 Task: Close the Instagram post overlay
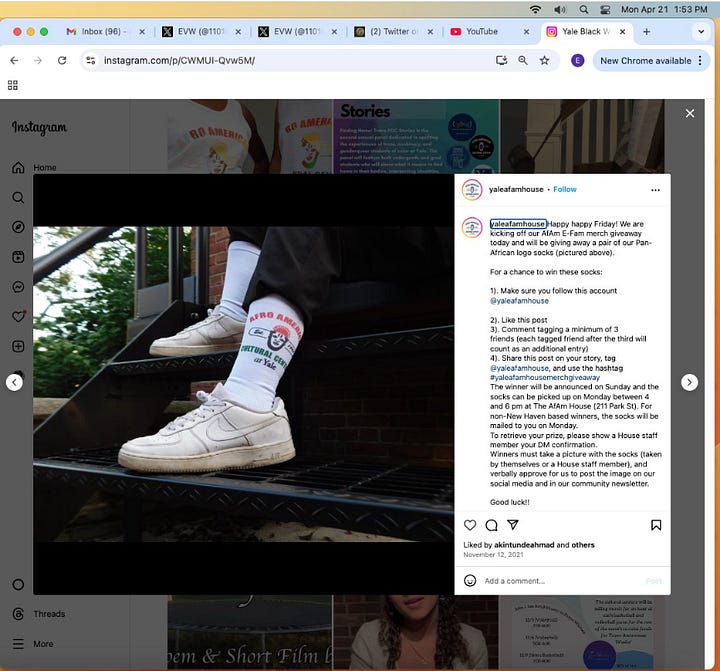pyautogui.click(x=690, y=113)
